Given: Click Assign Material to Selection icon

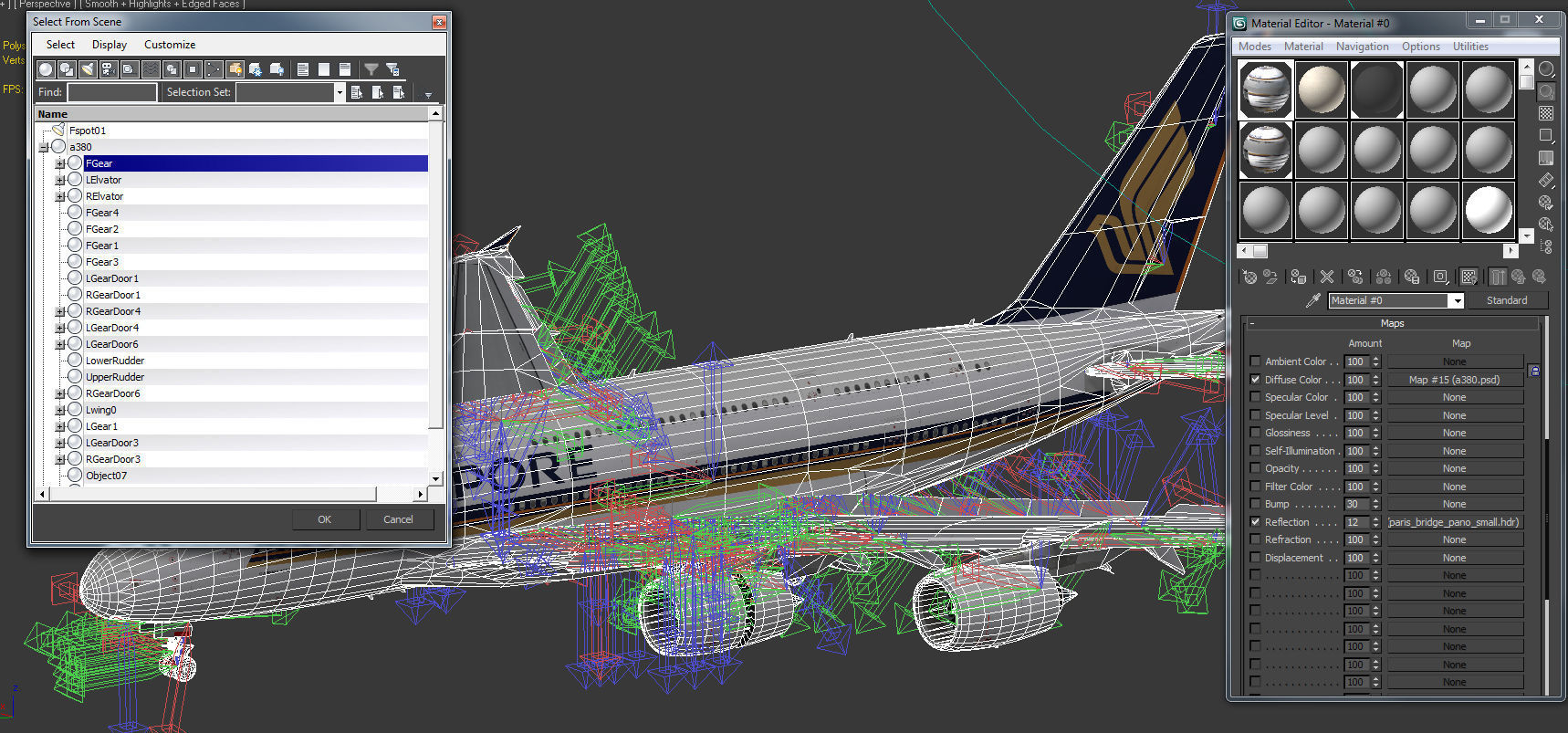Looking at the screenshot, I should (1299, 277).
